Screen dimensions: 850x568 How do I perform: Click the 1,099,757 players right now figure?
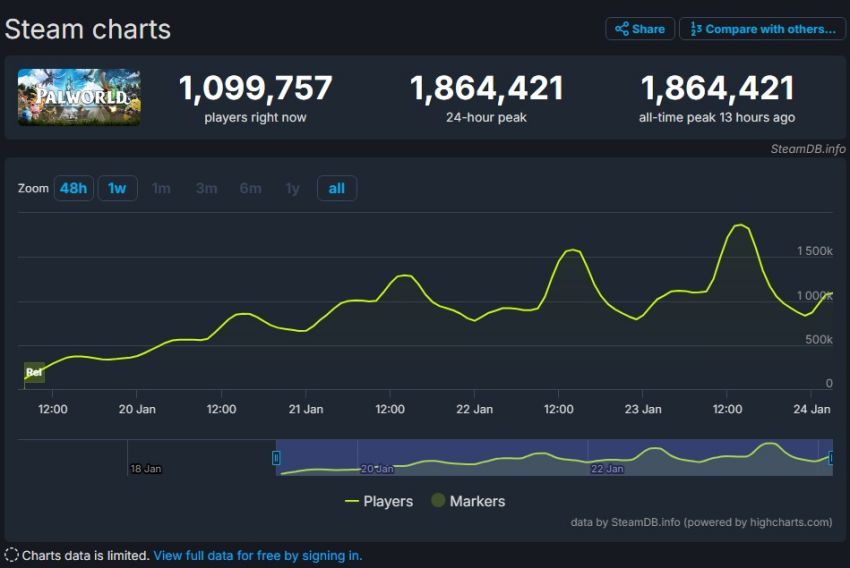(255, 88)
